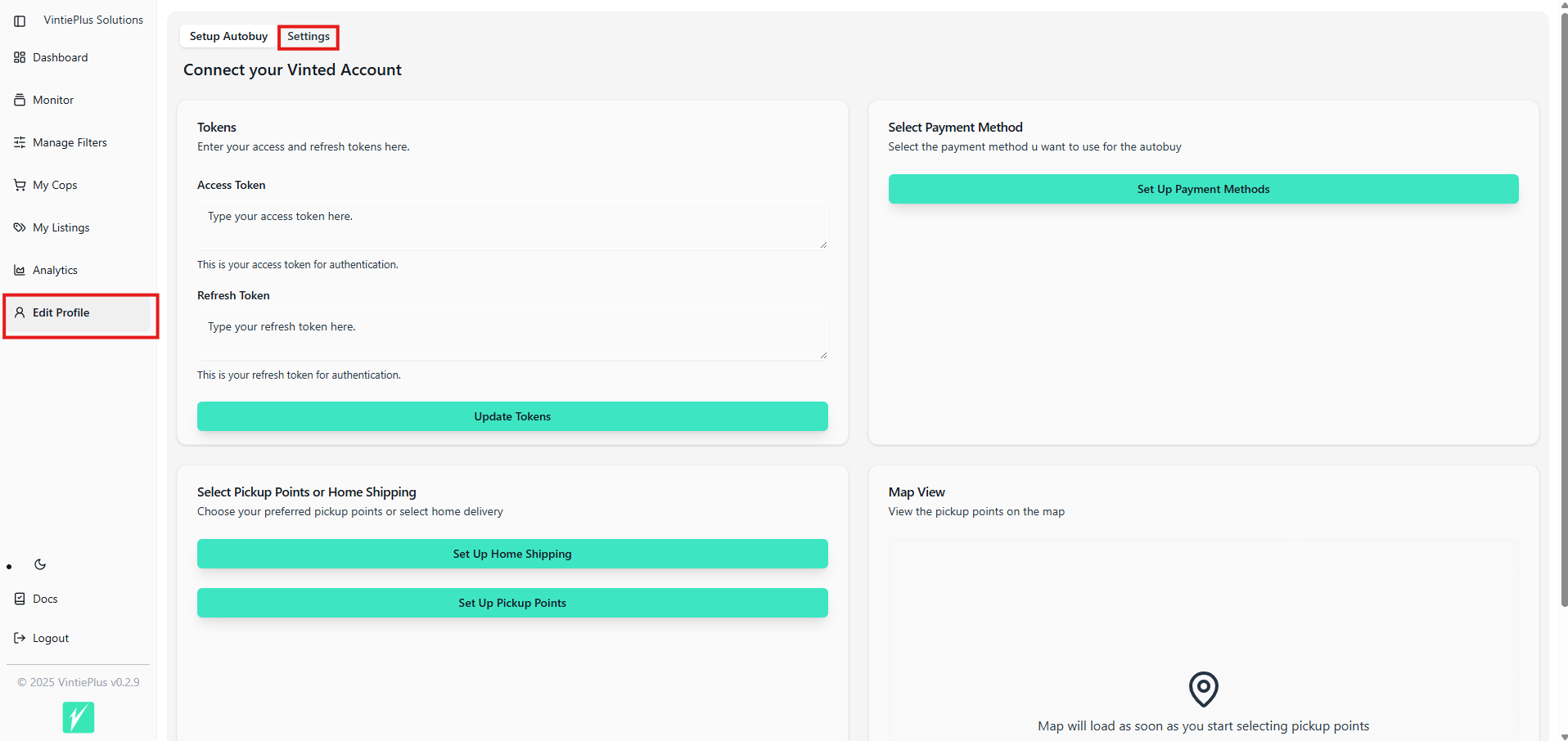
Task: Click the VintiePlus green logo
Action: [x=79, y=717]
